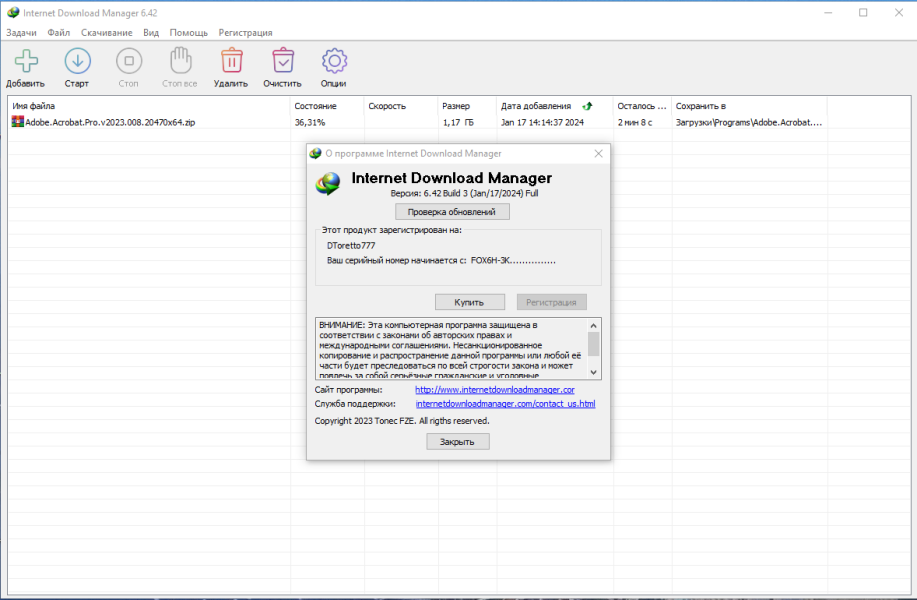Open the Задачи menu
The width and height of the screenshot is (917, 600).
point(21,33)
